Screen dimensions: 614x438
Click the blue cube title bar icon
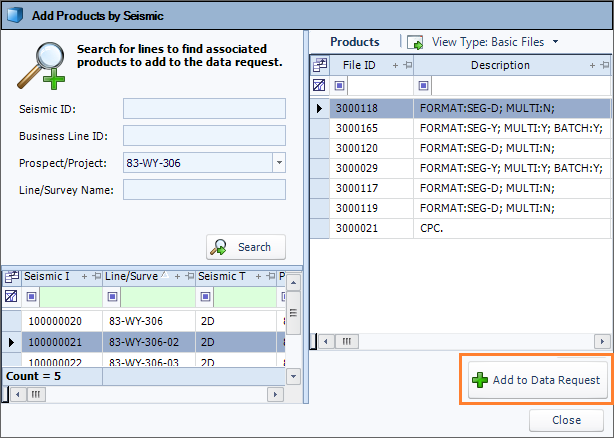coord(15,16)
